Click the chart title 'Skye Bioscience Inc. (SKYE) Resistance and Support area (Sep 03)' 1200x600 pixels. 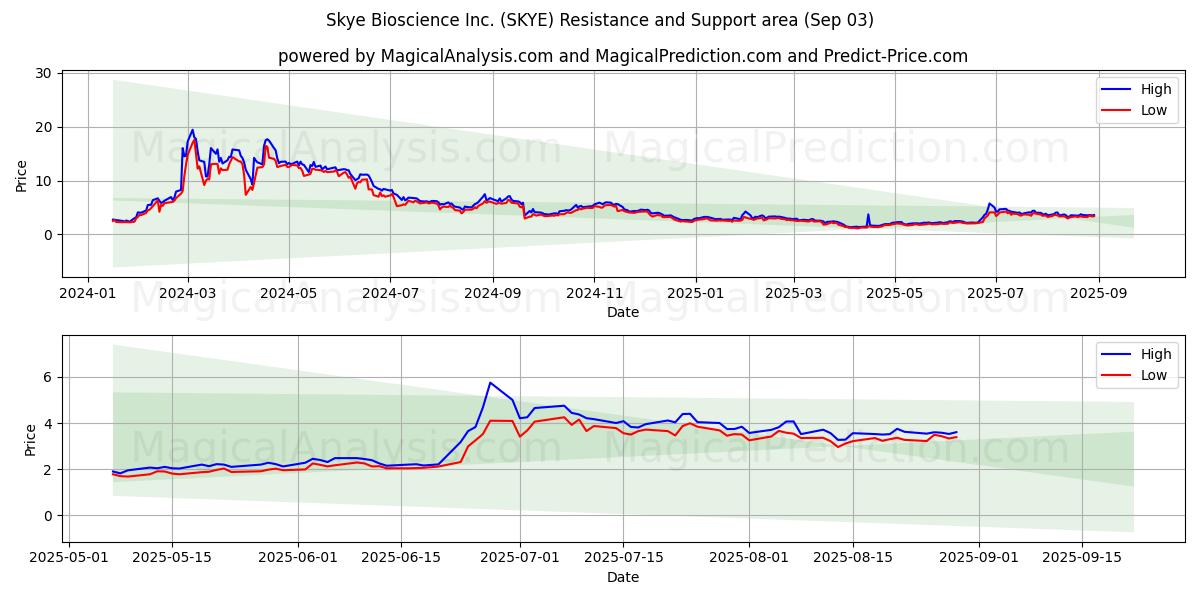pyautogui.click(x=600, y=20)
